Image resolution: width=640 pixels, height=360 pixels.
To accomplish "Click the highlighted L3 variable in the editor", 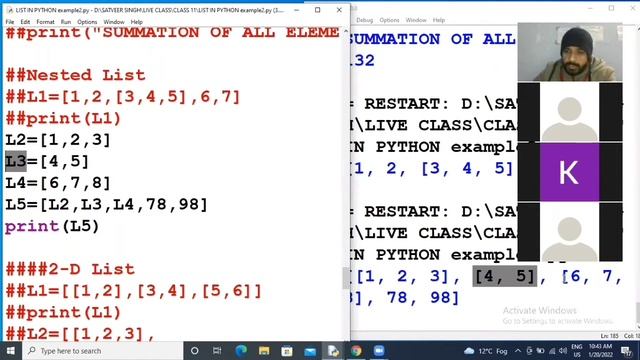I will click(16, 161).
